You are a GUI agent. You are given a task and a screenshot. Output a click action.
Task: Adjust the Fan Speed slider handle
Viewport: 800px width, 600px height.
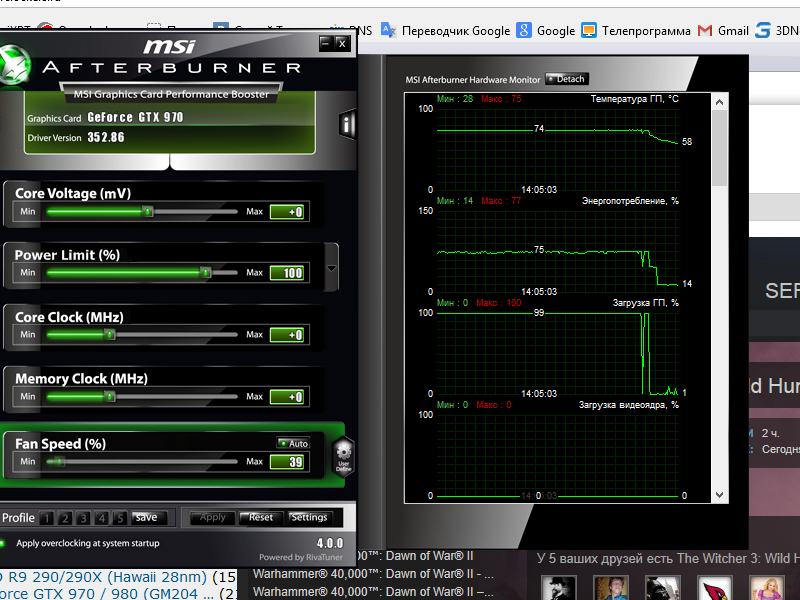click(60, 462)
